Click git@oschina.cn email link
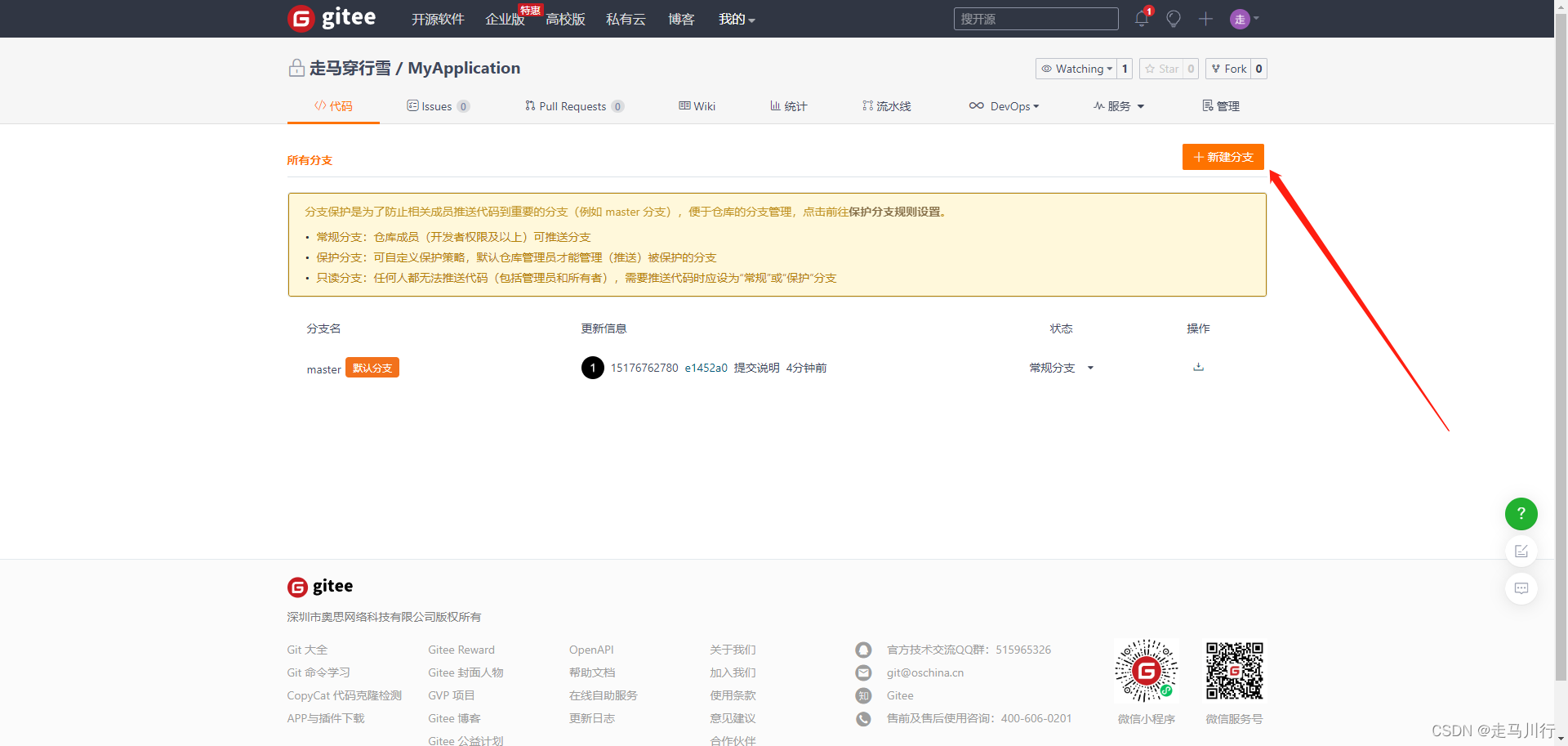 point(925,672)
